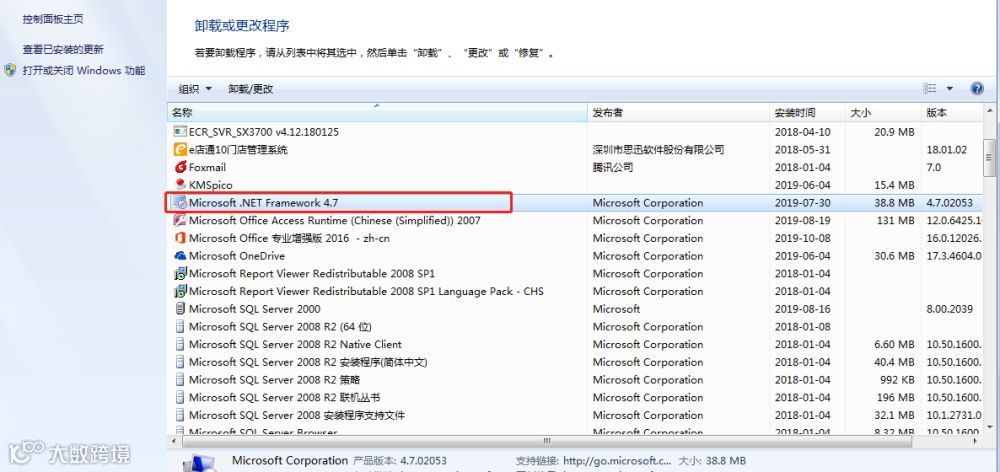Click size cell 131 MB

895,221
